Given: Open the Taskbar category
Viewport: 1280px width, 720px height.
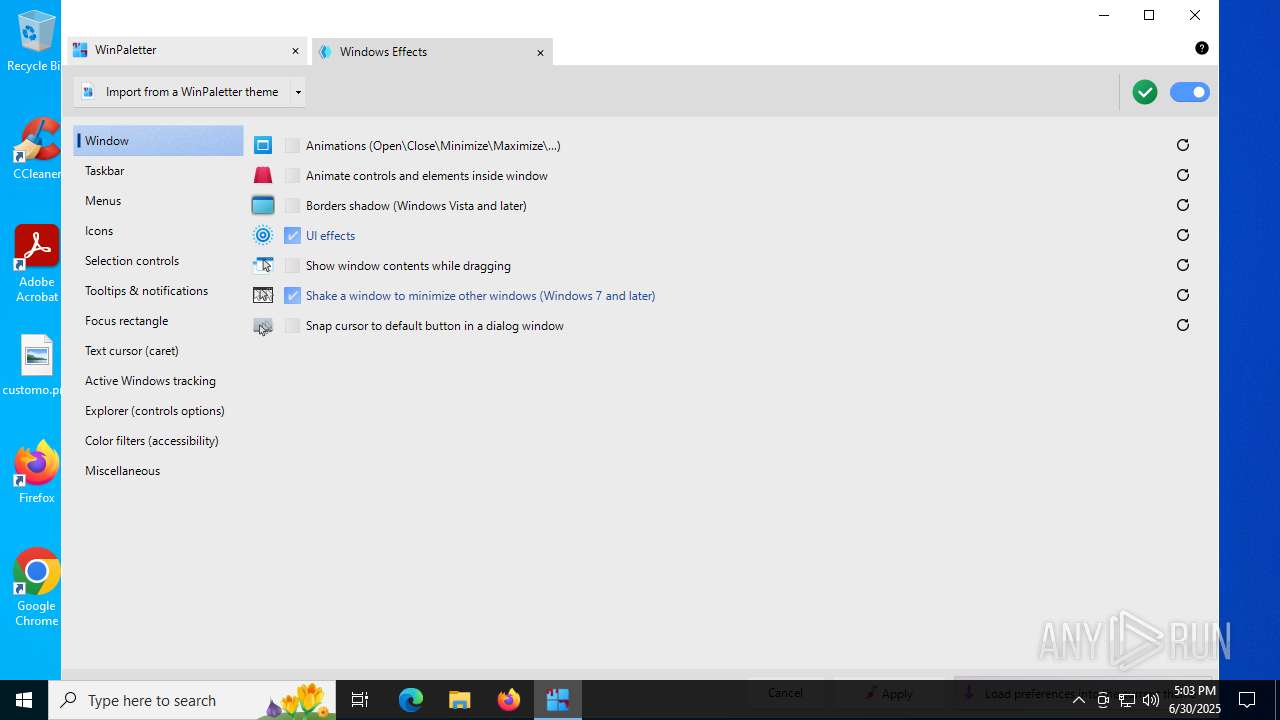Looking at the screenshot, I should 158,171.
